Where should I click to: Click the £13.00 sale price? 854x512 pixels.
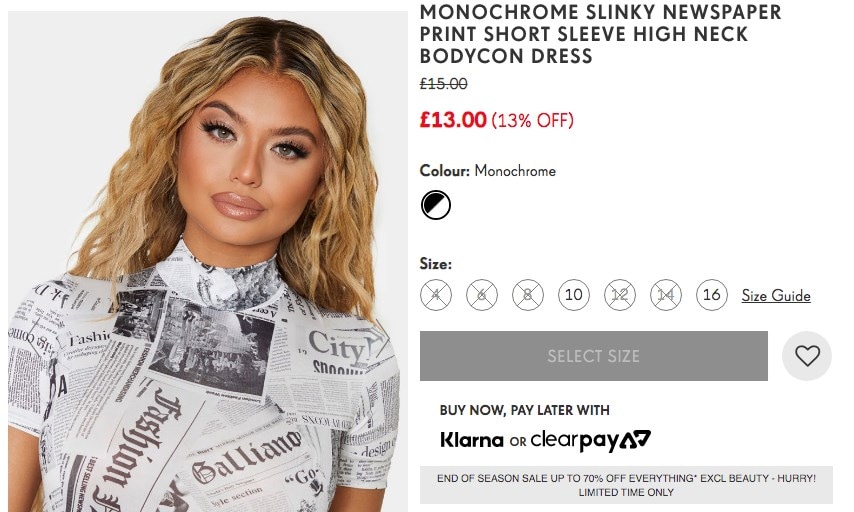tap(453, 119)
